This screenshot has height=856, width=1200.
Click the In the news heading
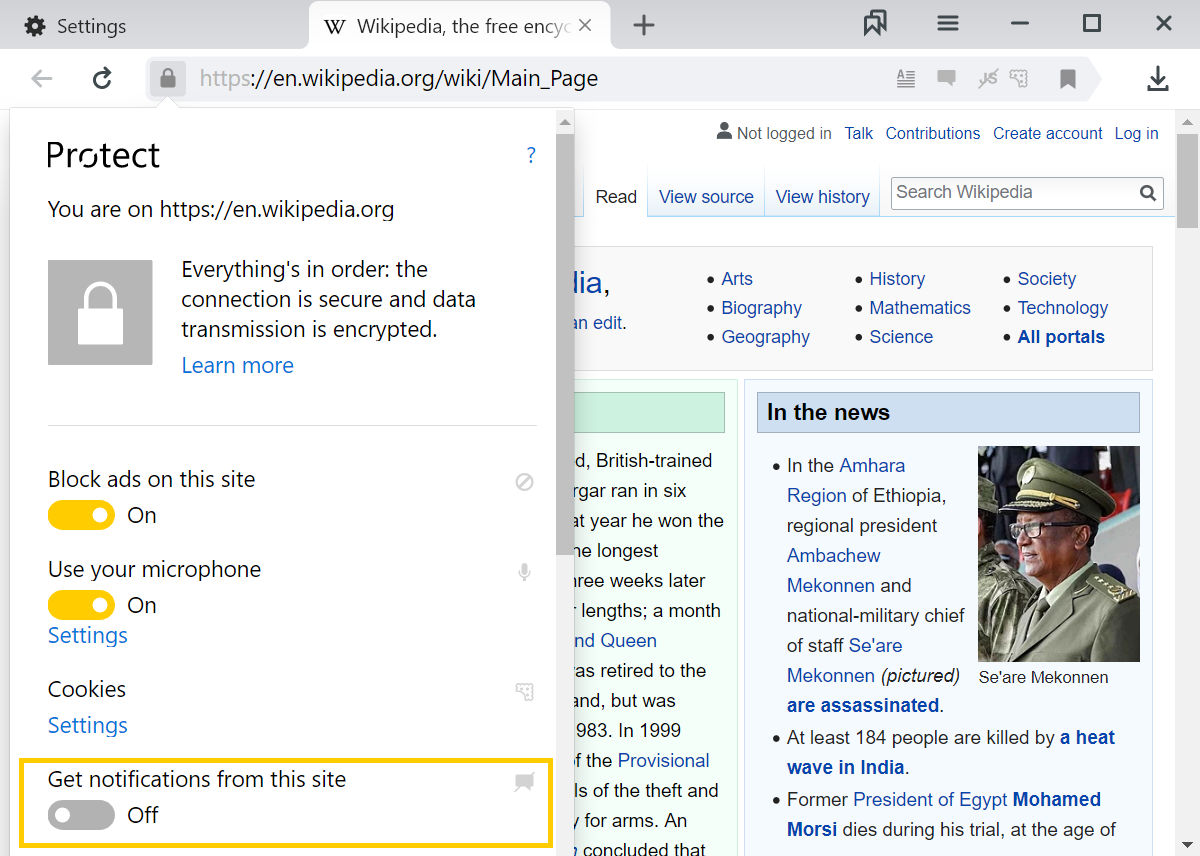point(828,412)
